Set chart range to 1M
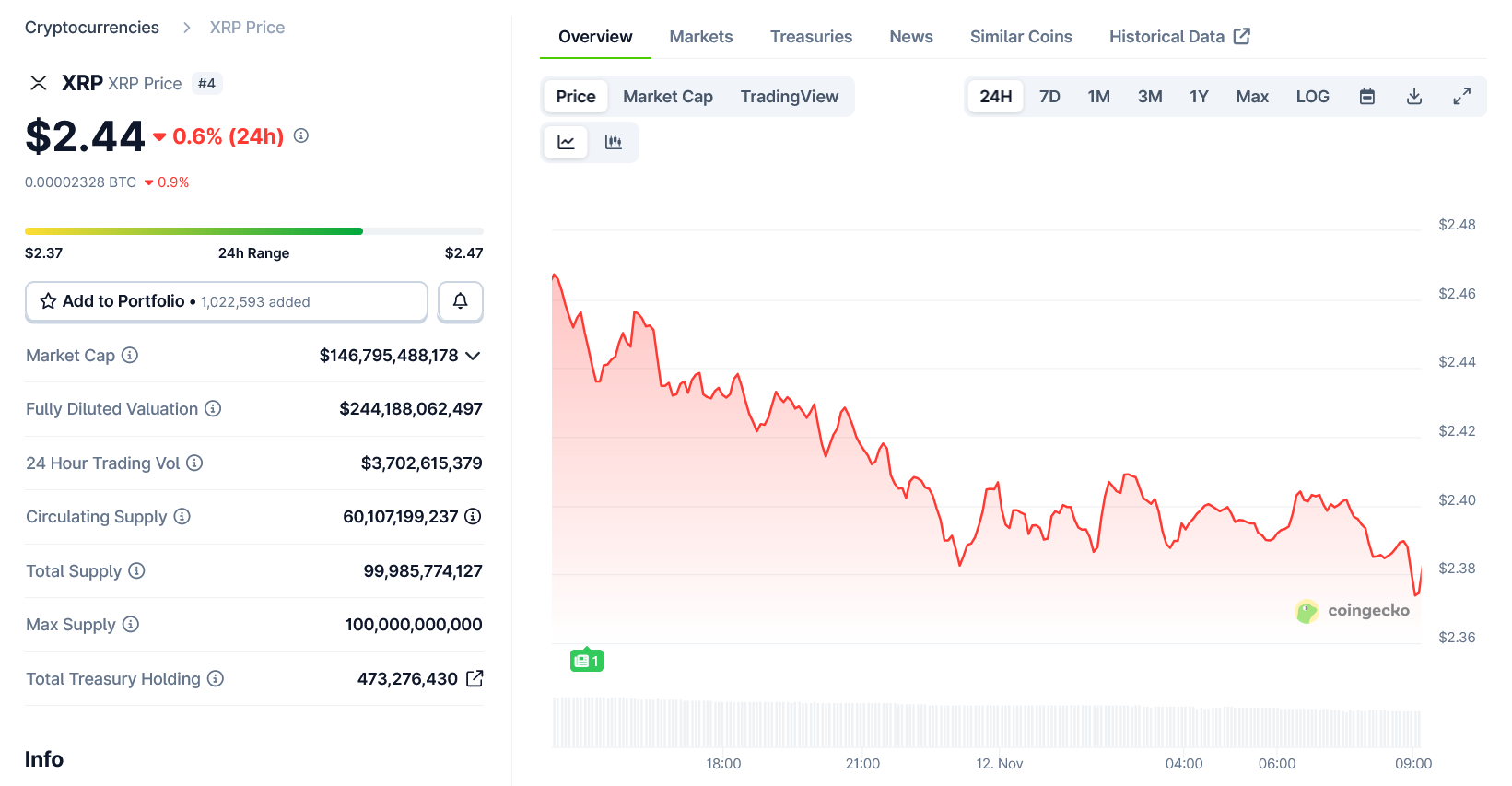1512x786 pixels. pos(1098,96)
